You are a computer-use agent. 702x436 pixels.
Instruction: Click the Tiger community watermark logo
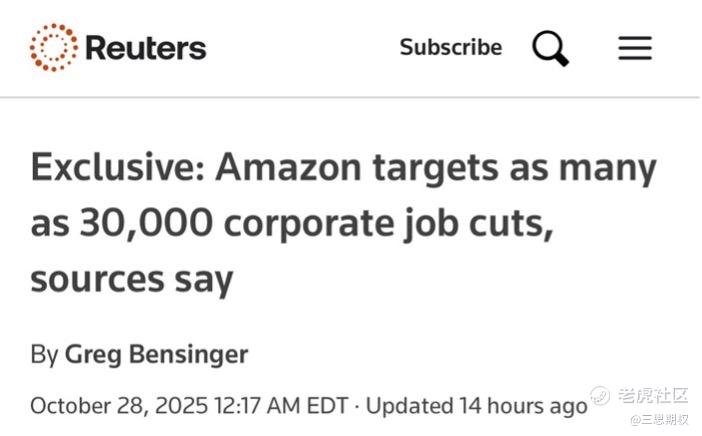coord(600,396)
